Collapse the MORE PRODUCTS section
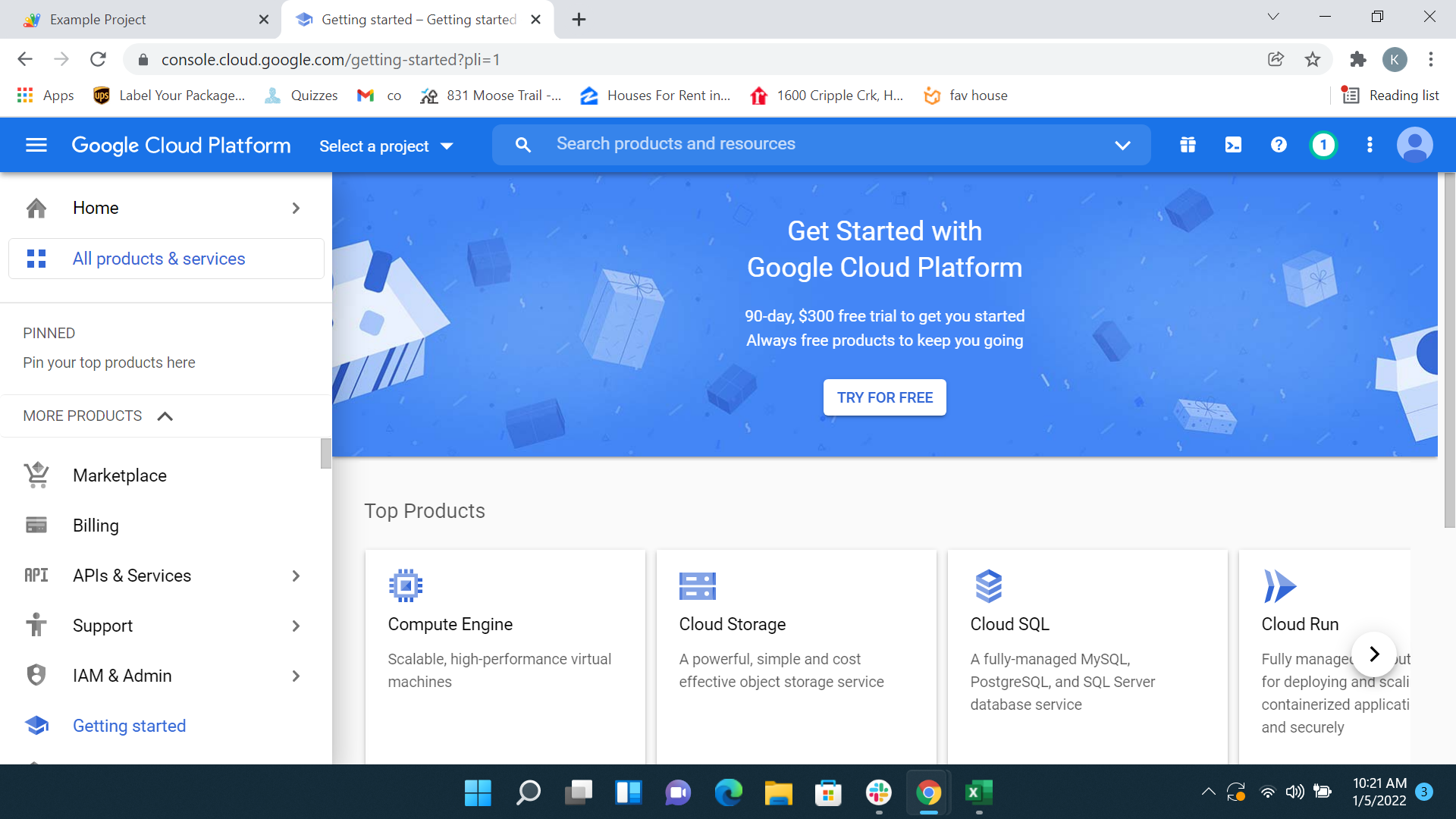 pyautogui.click(x=165, y=416)
